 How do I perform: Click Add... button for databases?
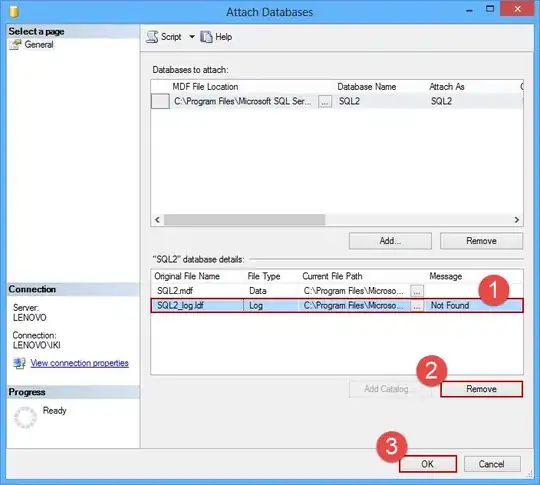pyautogui.click(x=390, y=241)
